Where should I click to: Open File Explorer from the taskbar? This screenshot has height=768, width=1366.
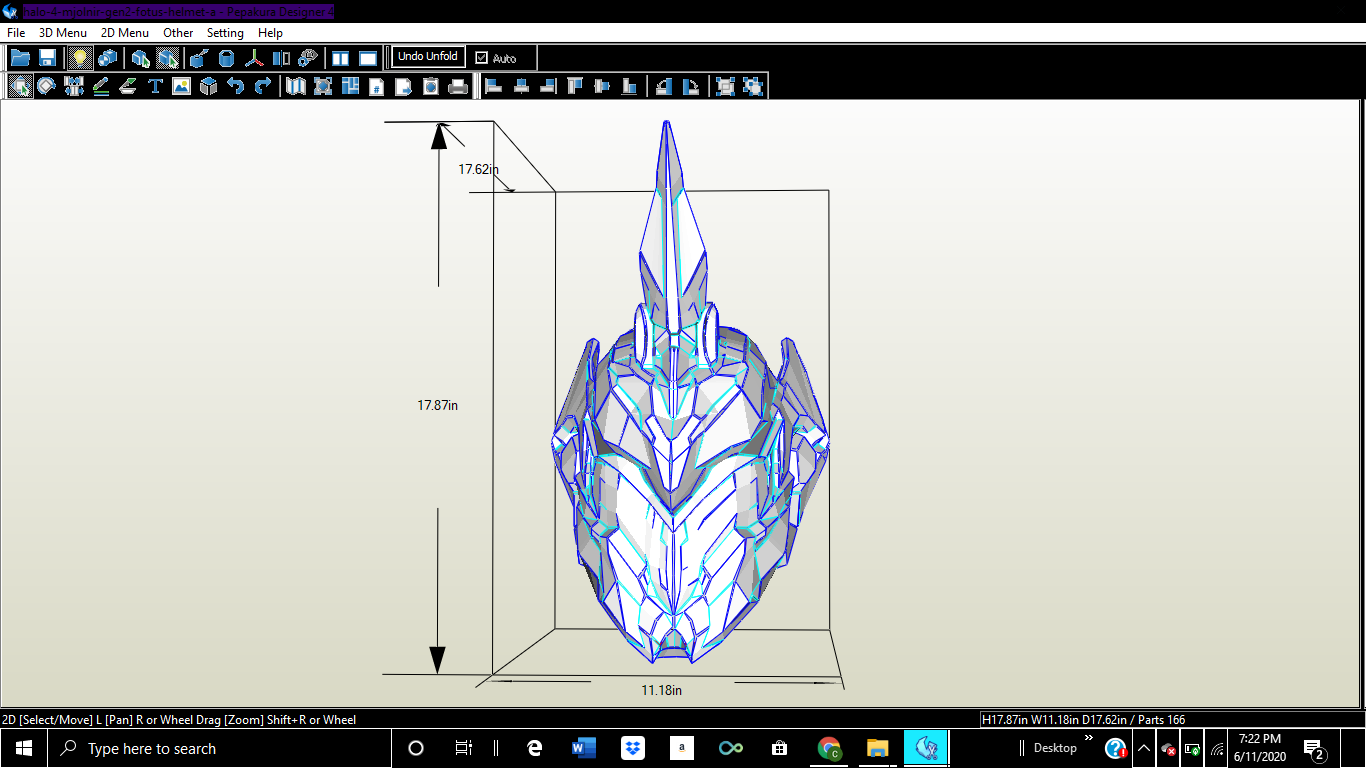(x=877, y=748)
